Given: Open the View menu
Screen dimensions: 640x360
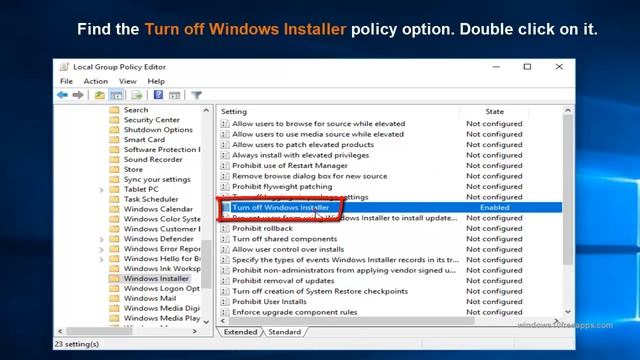Looking at the screenshot, I should (x=128, y=81).
